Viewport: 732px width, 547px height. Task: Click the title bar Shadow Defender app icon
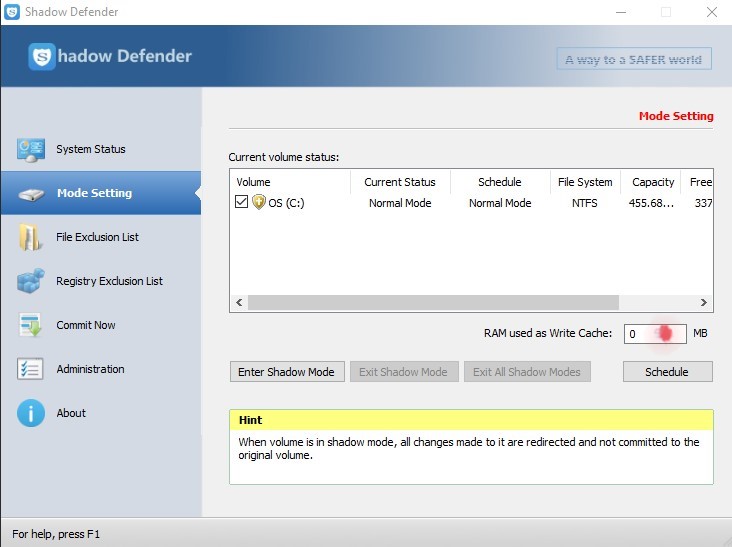point(12,12)
